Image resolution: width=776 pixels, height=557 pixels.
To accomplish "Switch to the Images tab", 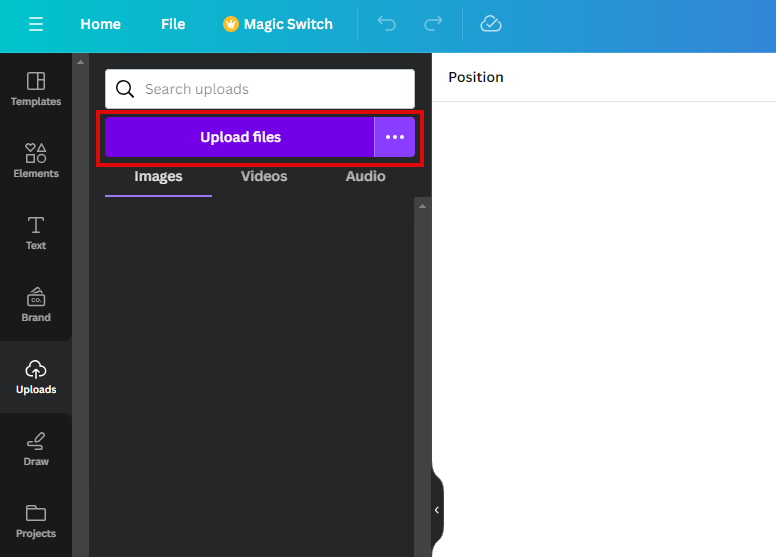I will point(158,177).
